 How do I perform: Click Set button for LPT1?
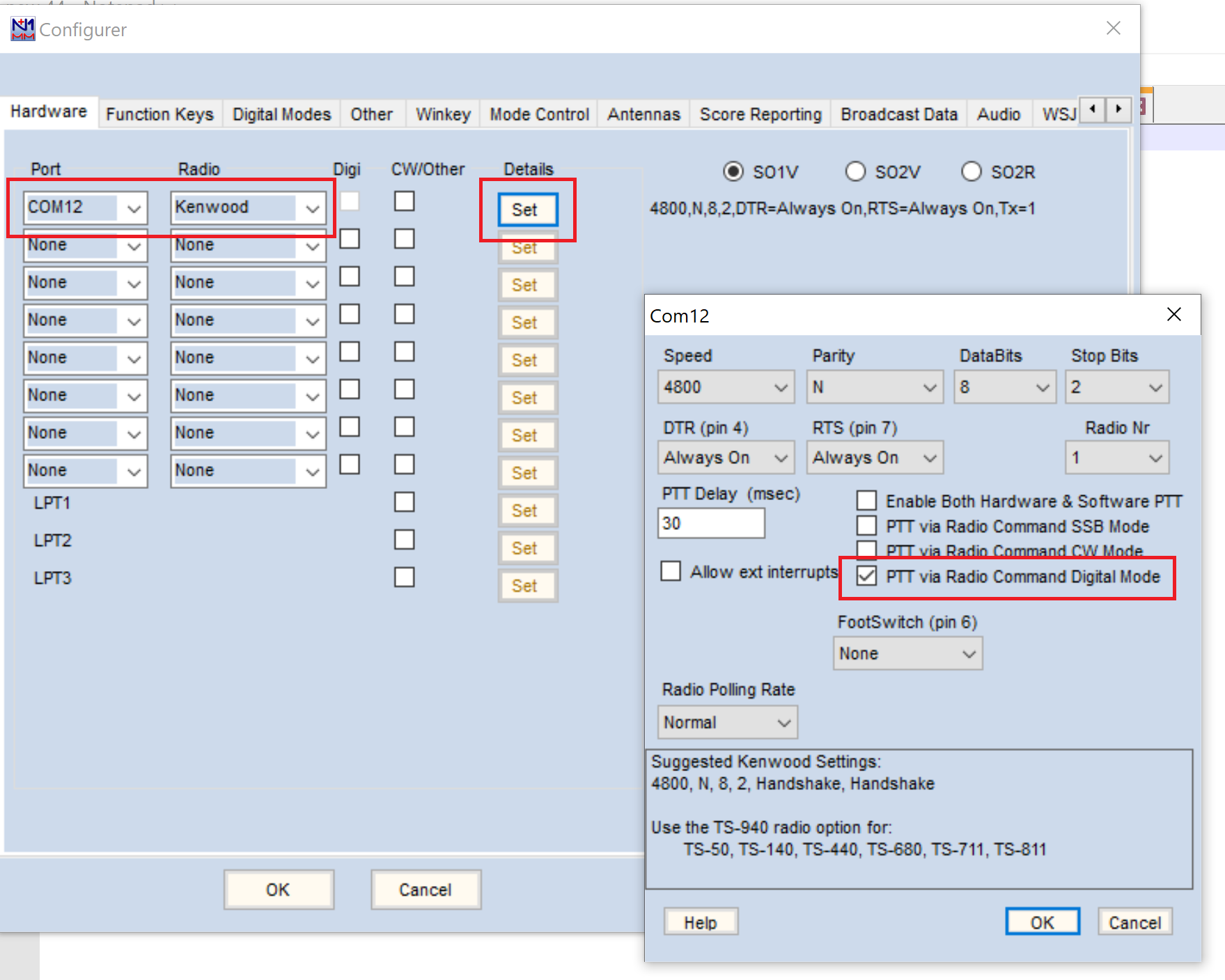tap(527, 511)
